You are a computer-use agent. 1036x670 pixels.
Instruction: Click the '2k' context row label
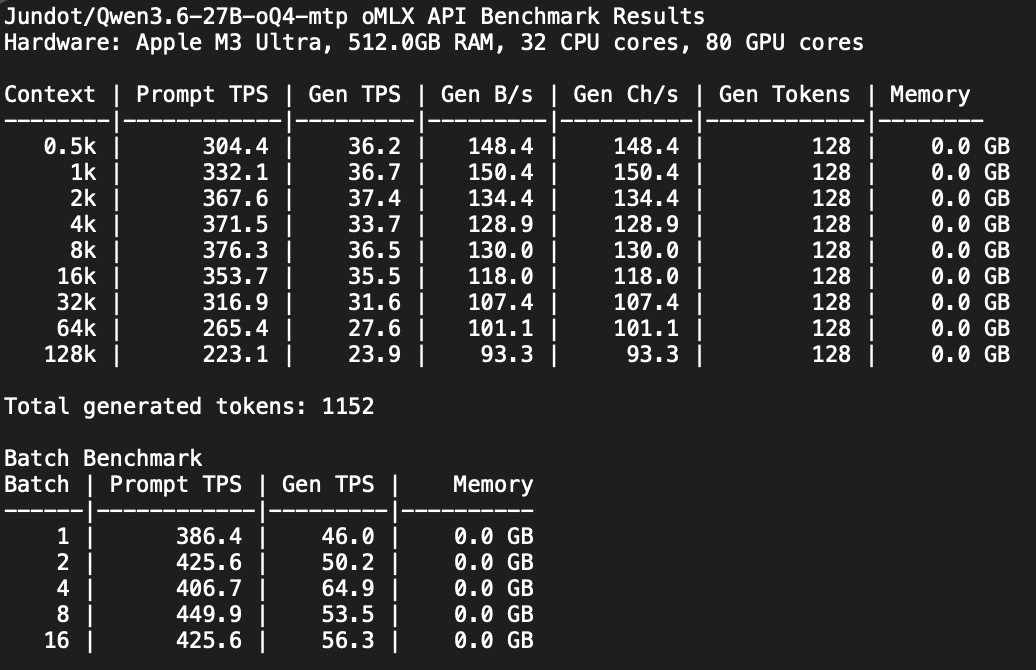point(83,198)
